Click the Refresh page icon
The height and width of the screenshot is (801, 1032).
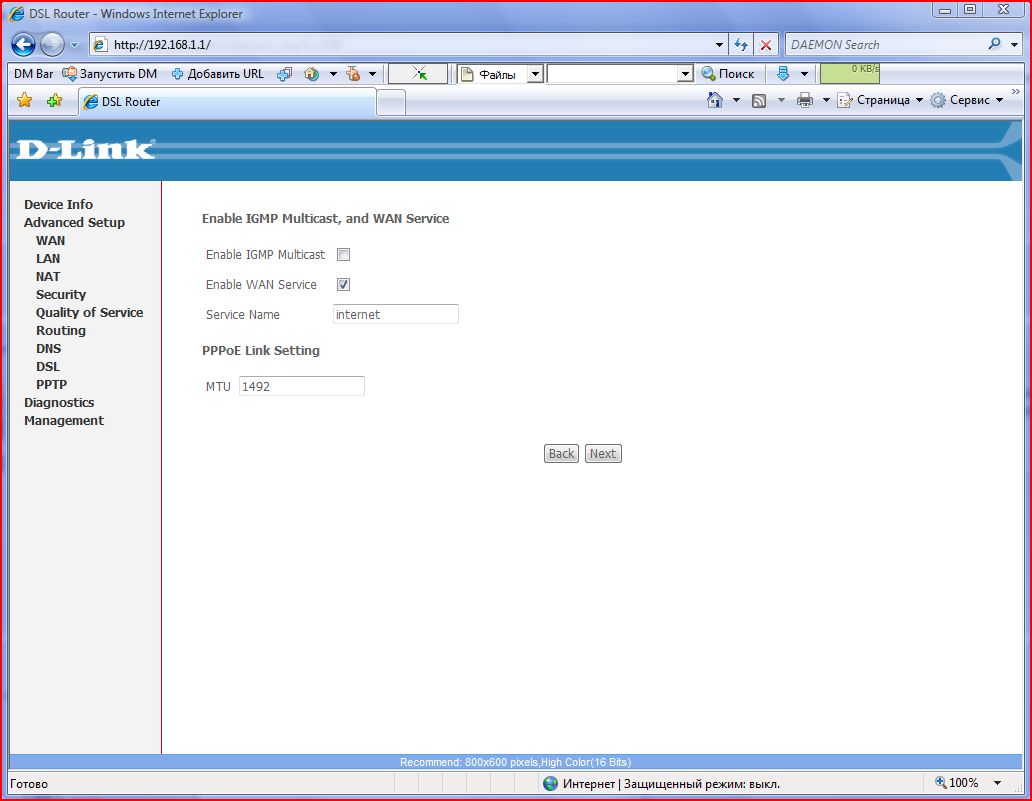(x=741, y=45)
